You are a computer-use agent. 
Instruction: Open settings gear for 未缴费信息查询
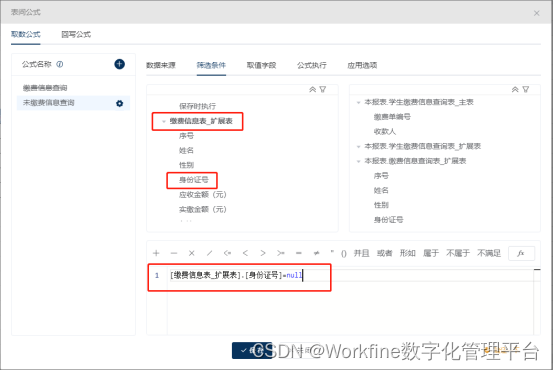tap(119, 103)
